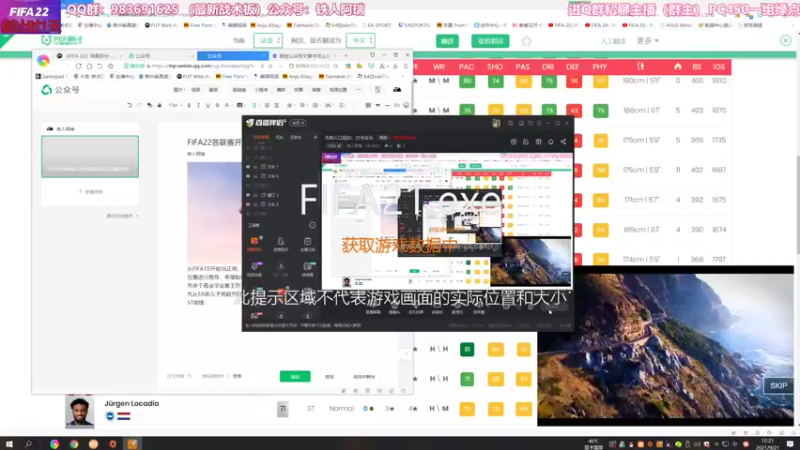Click the Windows Start button
Image resolution: width=800 pixels, height=450 pixels.
pos(9,444)
